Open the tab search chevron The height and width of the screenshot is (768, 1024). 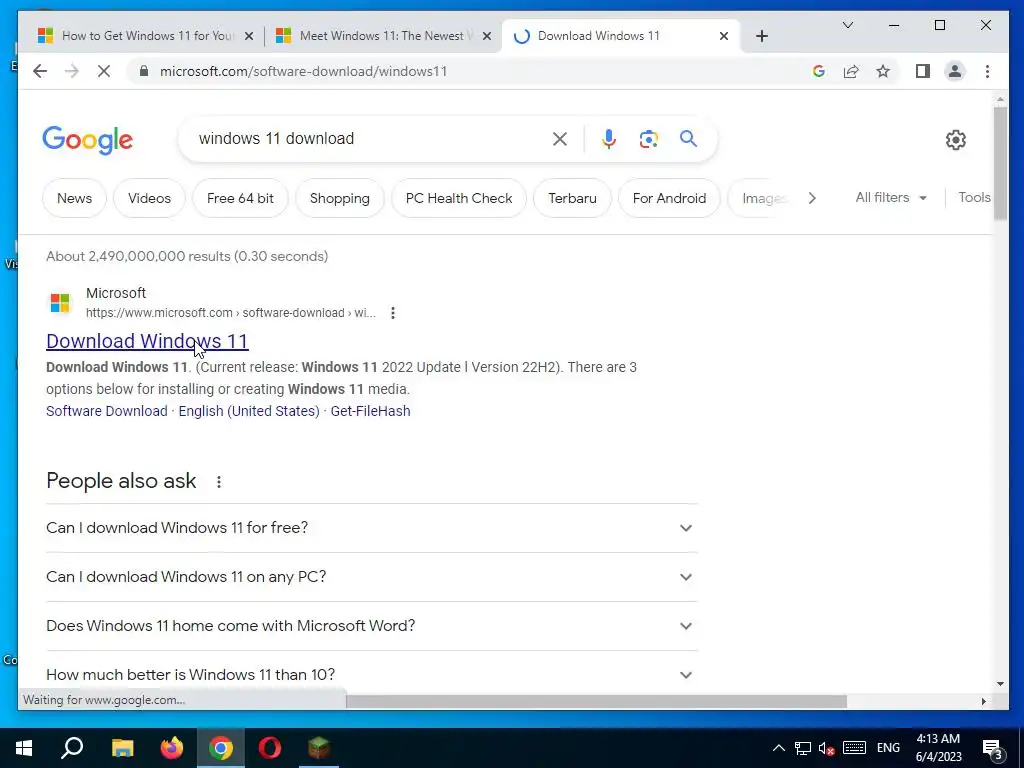click(x=848, y=25)
